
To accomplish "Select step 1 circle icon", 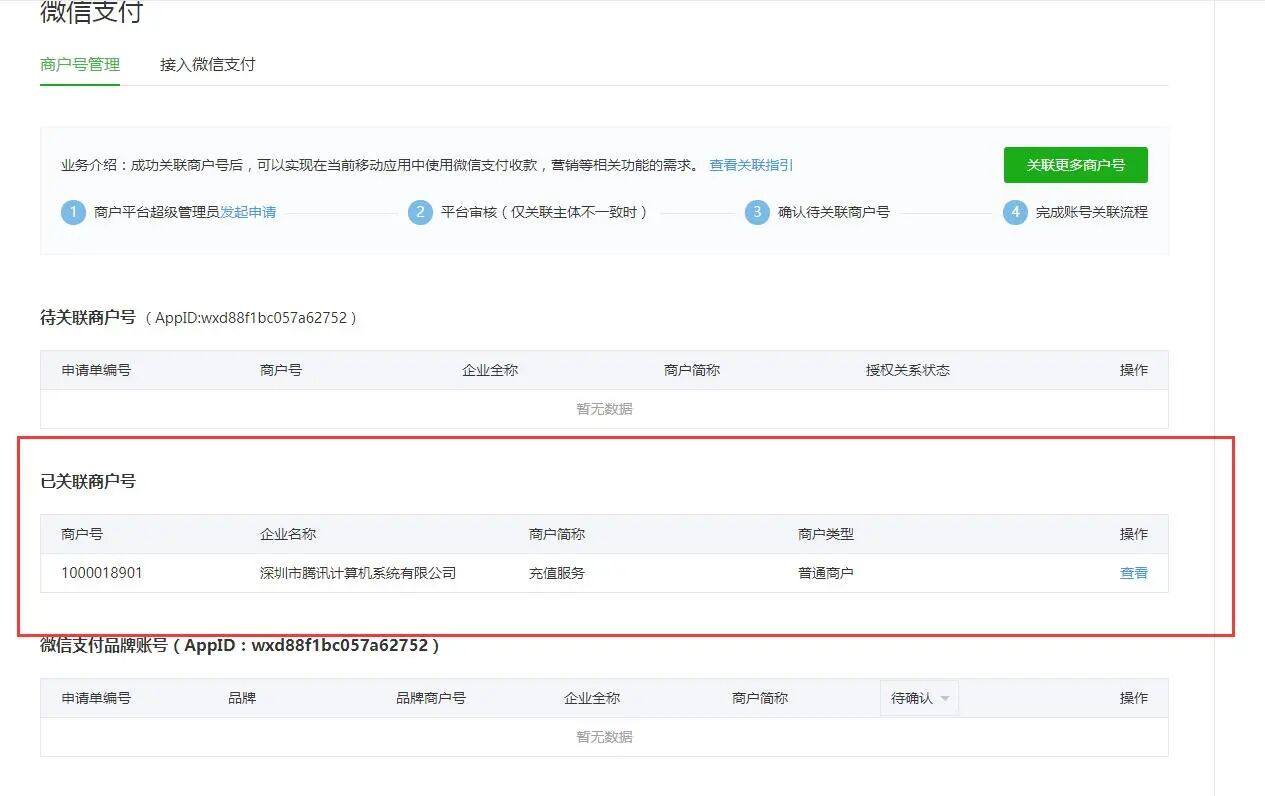I will click(x=73, y=212).
